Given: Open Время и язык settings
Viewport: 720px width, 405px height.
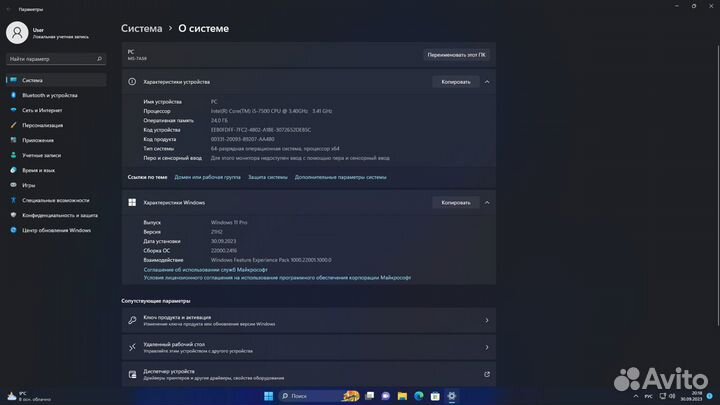Looking at the screenshot, I should 56,170.
